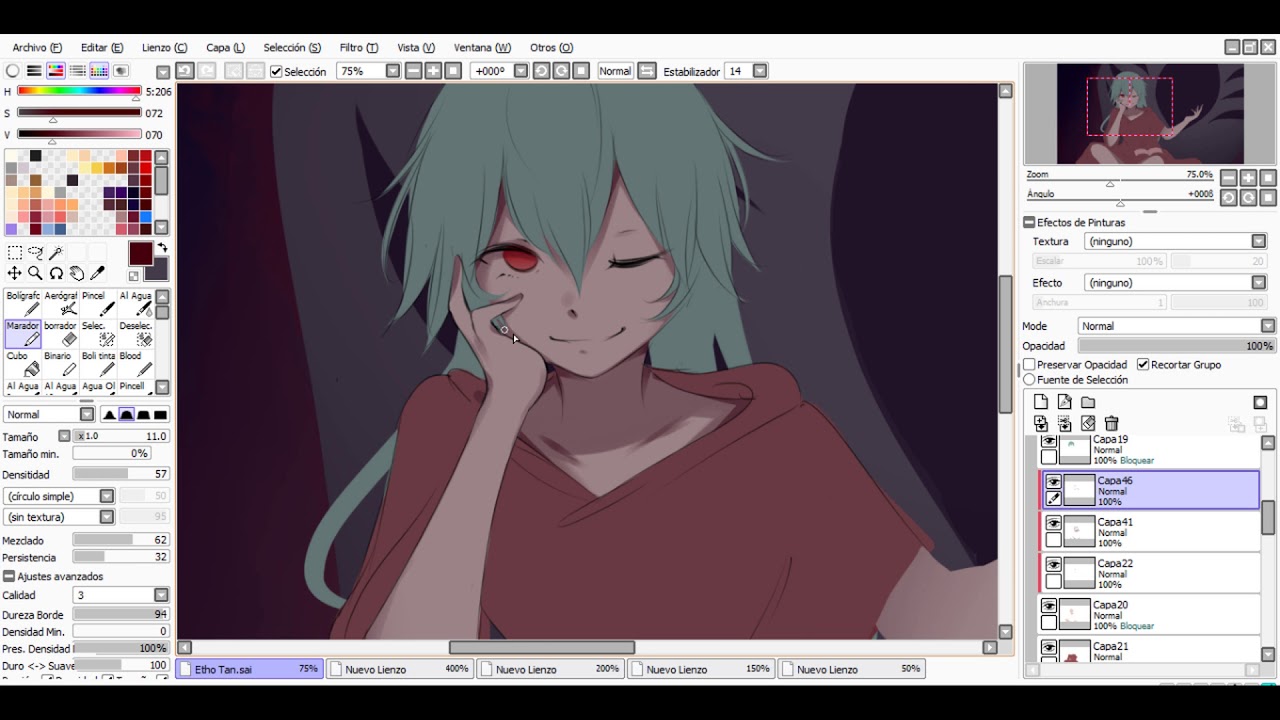Select the lasso selection tool
Image resolution: width=1280 pixels, height=720 pixels.
(x=36, y=253)
